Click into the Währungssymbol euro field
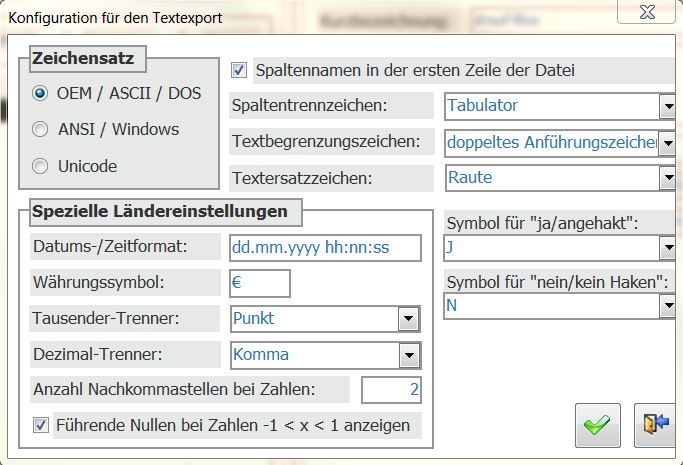683x465 pixels. pyautogui.click(x=259, y=283)
